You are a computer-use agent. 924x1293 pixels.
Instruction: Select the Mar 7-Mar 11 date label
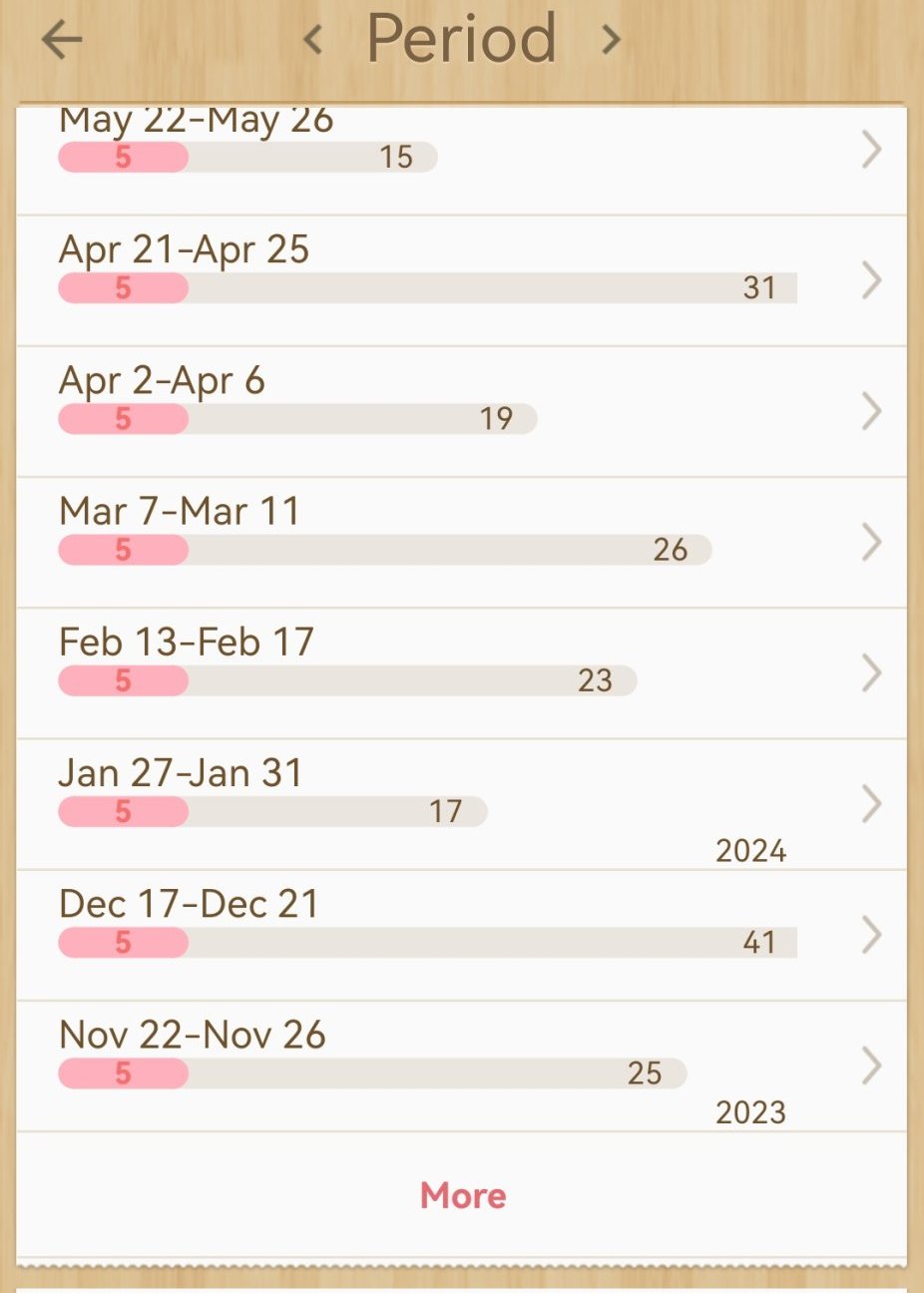pyautogui.click(x=180, y=511)
